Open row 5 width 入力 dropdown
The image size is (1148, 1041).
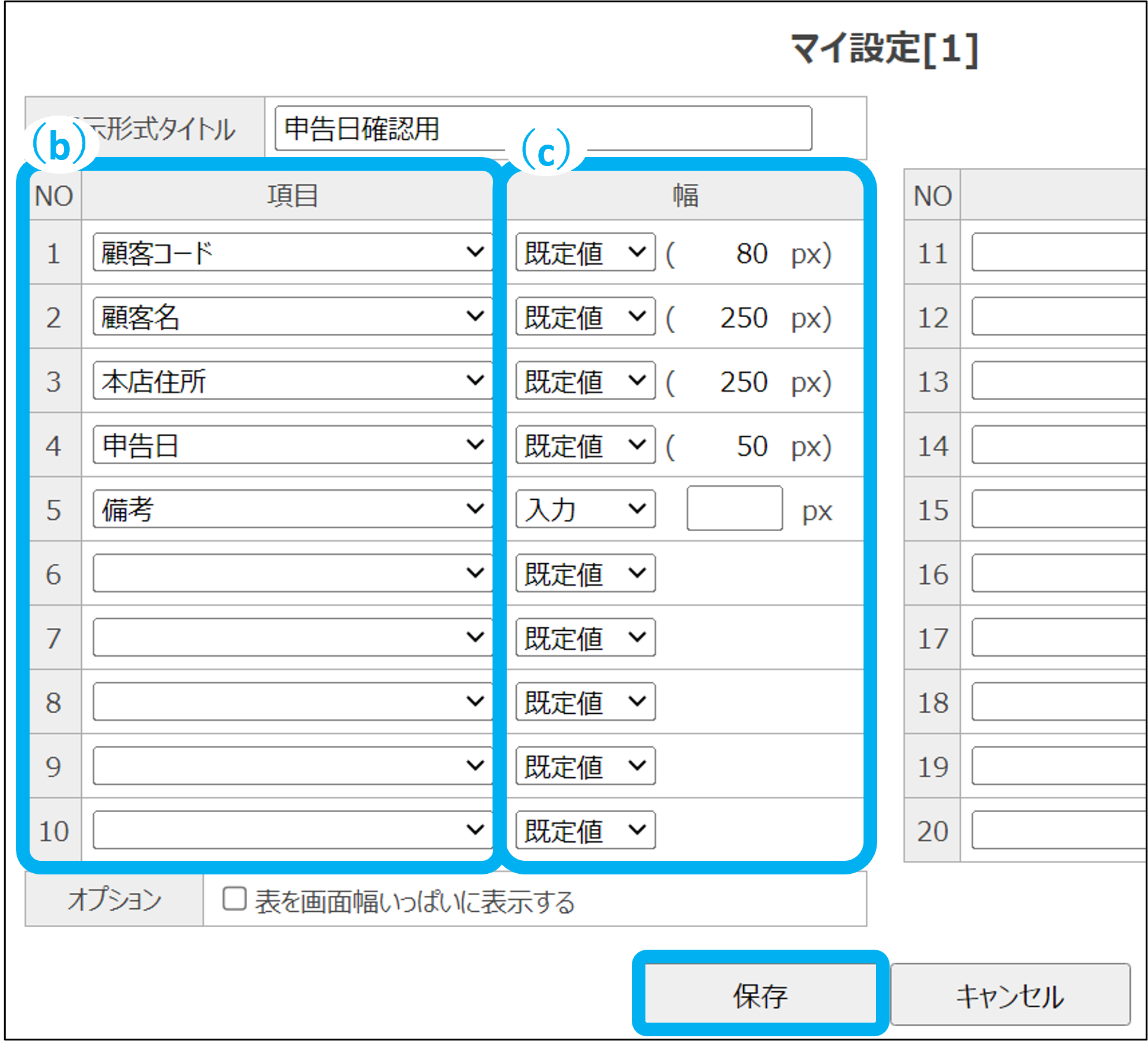click(x=585, y=509)
